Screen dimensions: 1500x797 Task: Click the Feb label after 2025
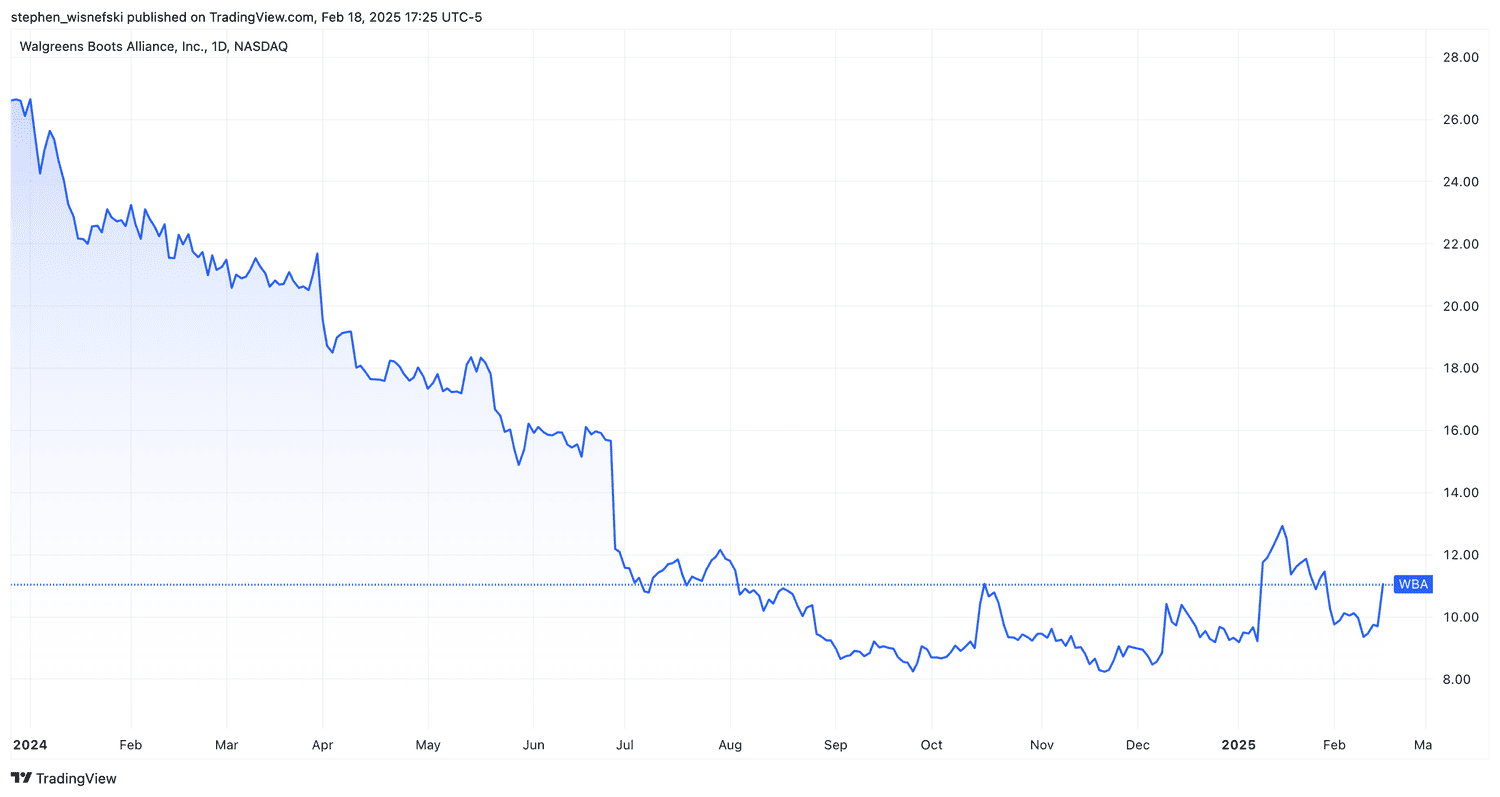1335,745
